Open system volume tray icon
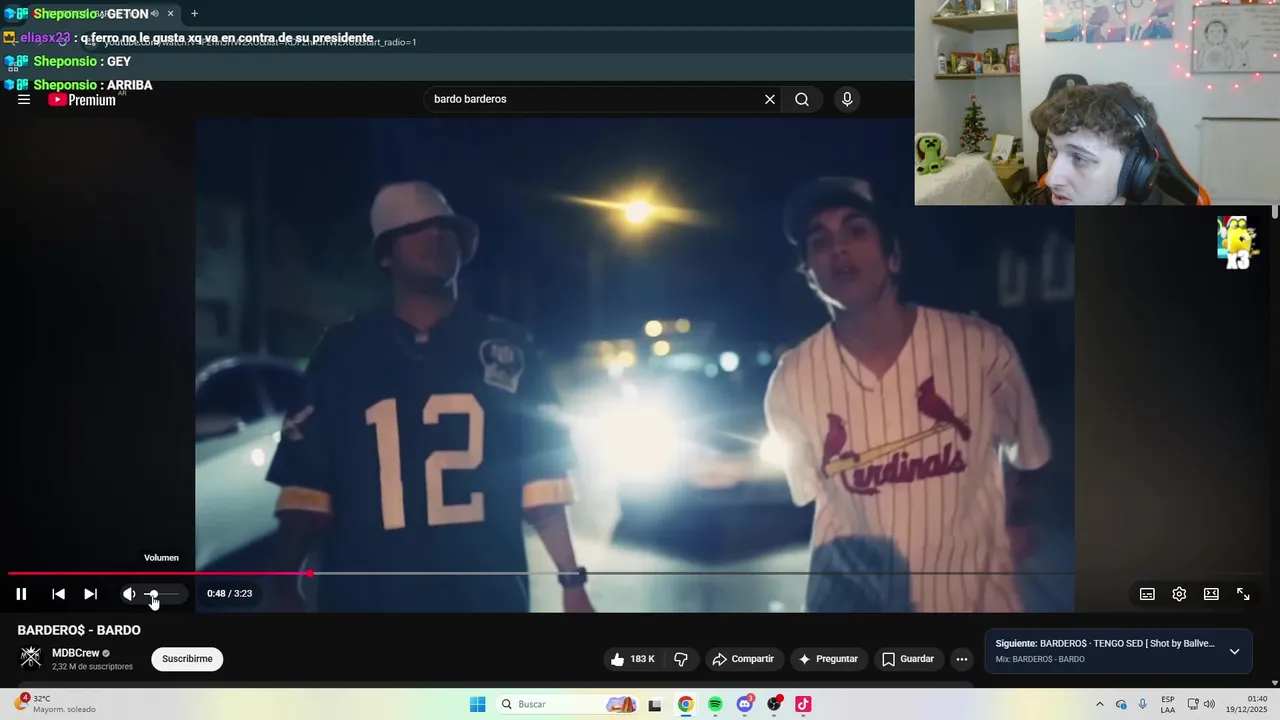This screenshot has height=720, width=1280. click(x=1209, y=704)
